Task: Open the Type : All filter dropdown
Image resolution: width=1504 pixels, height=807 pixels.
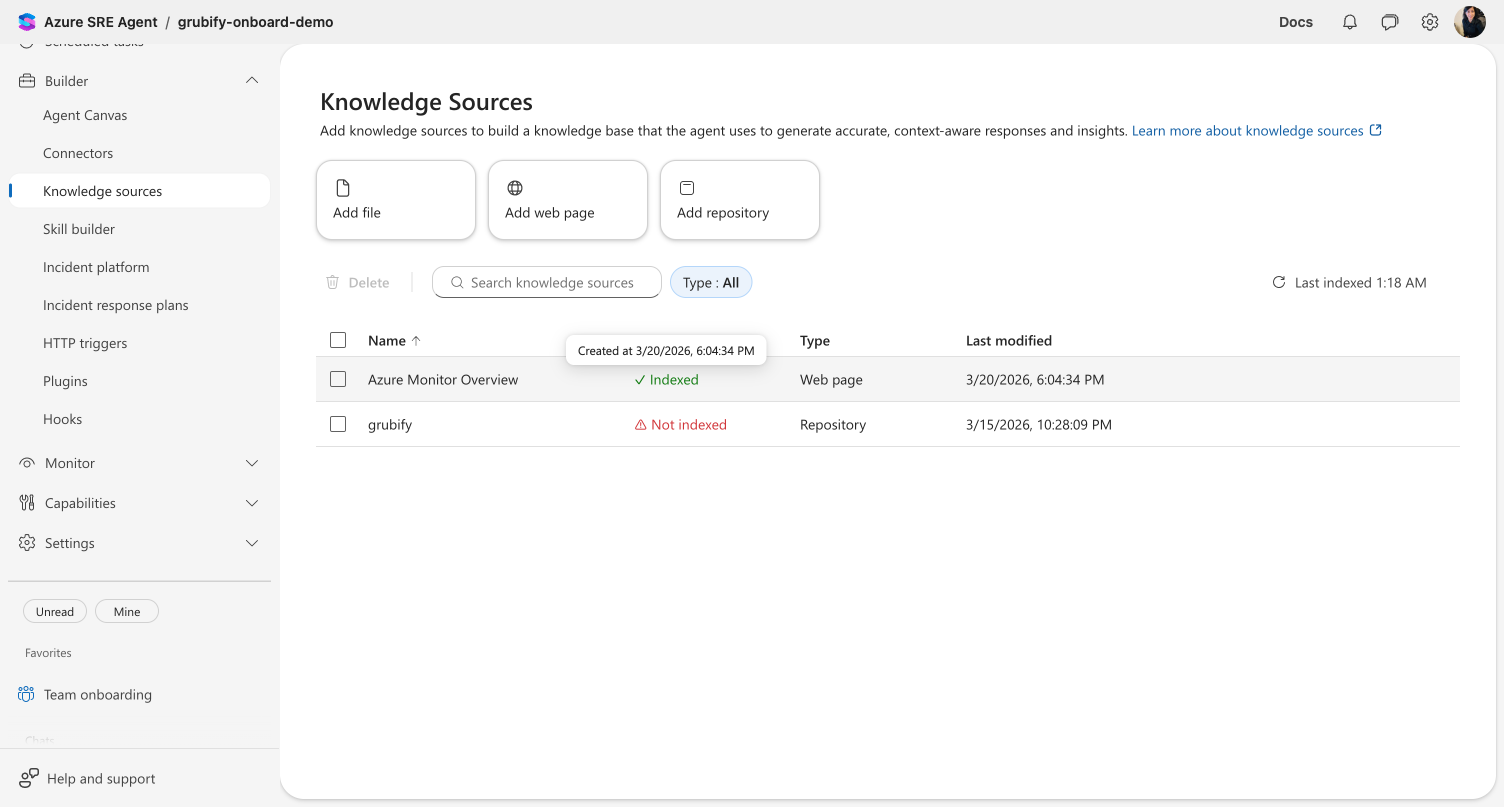Action: [711, 283]
